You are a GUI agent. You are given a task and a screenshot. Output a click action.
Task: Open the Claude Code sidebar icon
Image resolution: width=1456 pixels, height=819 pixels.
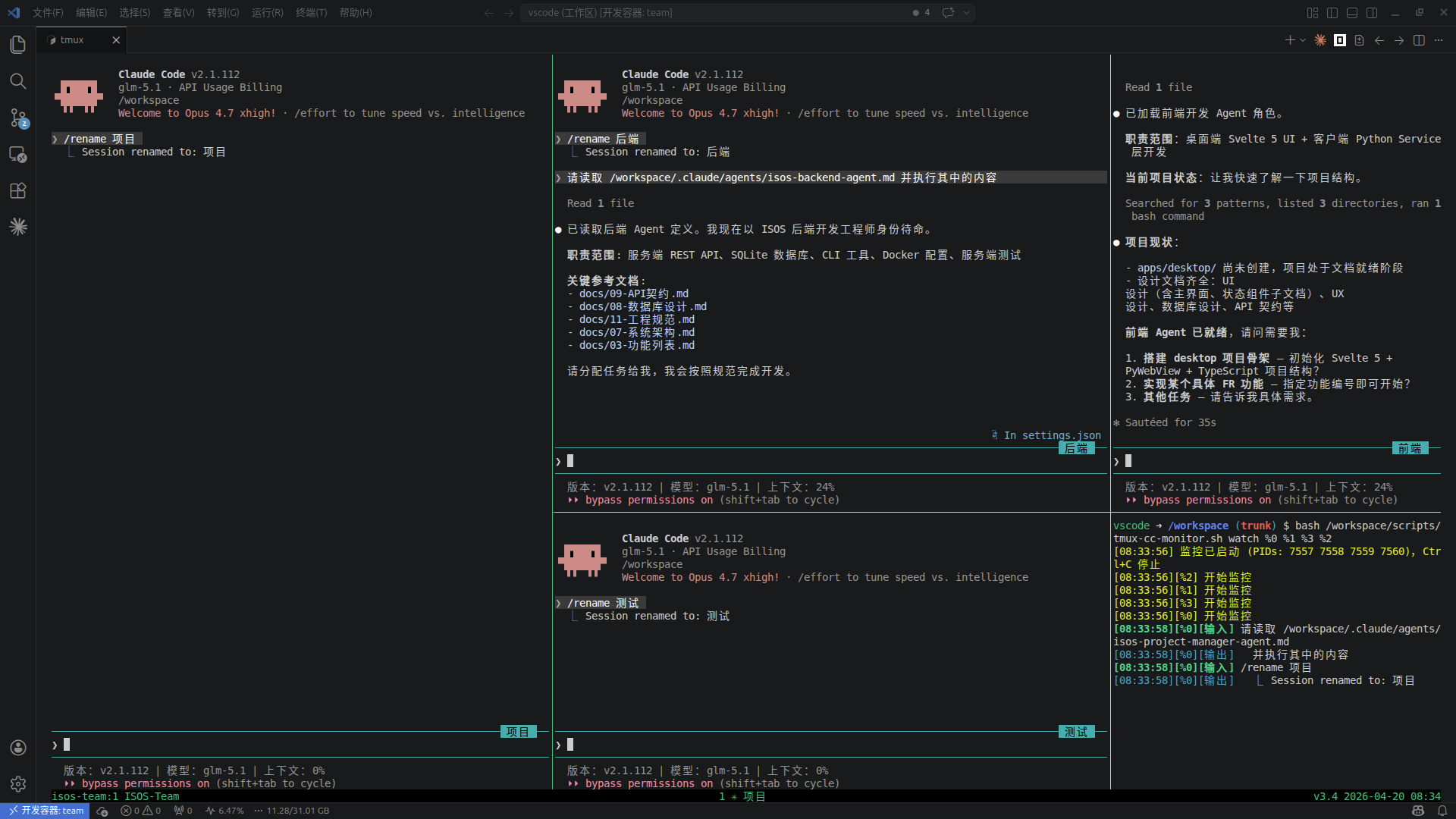click(x=18, y=227)
